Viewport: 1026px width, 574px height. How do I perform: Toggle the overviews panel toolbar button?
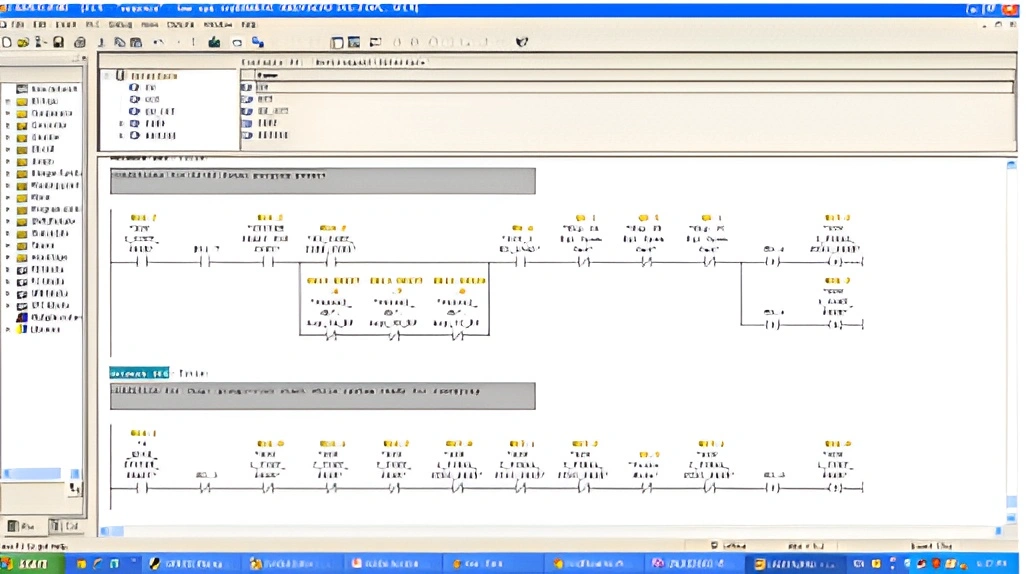pyautogui.click(x=337, y=42)
